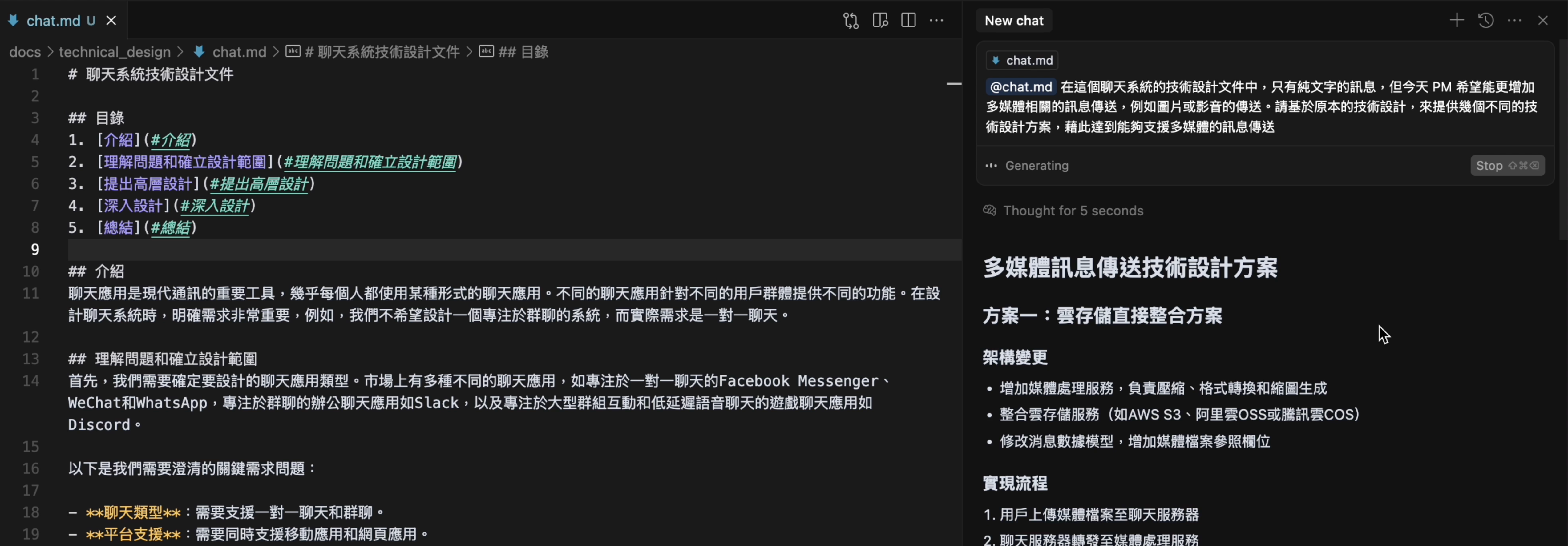Show chat history with the clock icon
Image resolution: width=1568 pixels, height=546 pixels.
1485,20
